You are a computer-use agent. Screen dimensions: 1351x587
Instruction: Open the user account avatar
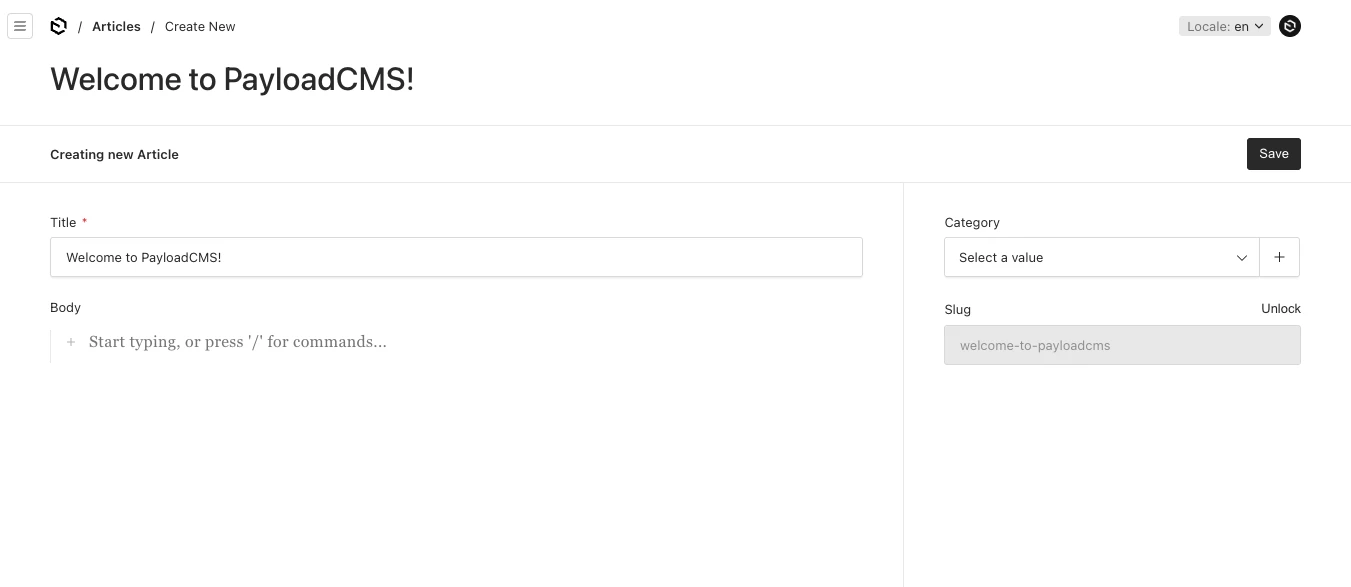(x=1290, y=26)
